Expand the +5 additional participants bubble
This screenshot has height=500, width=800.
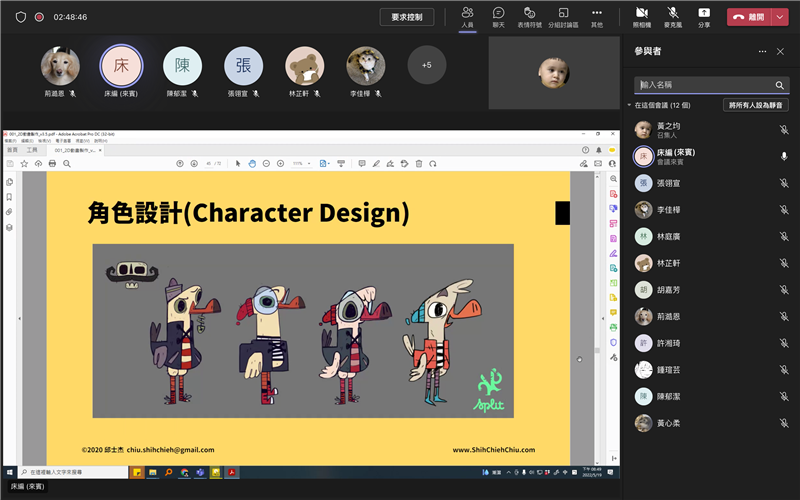click(427, 65)
